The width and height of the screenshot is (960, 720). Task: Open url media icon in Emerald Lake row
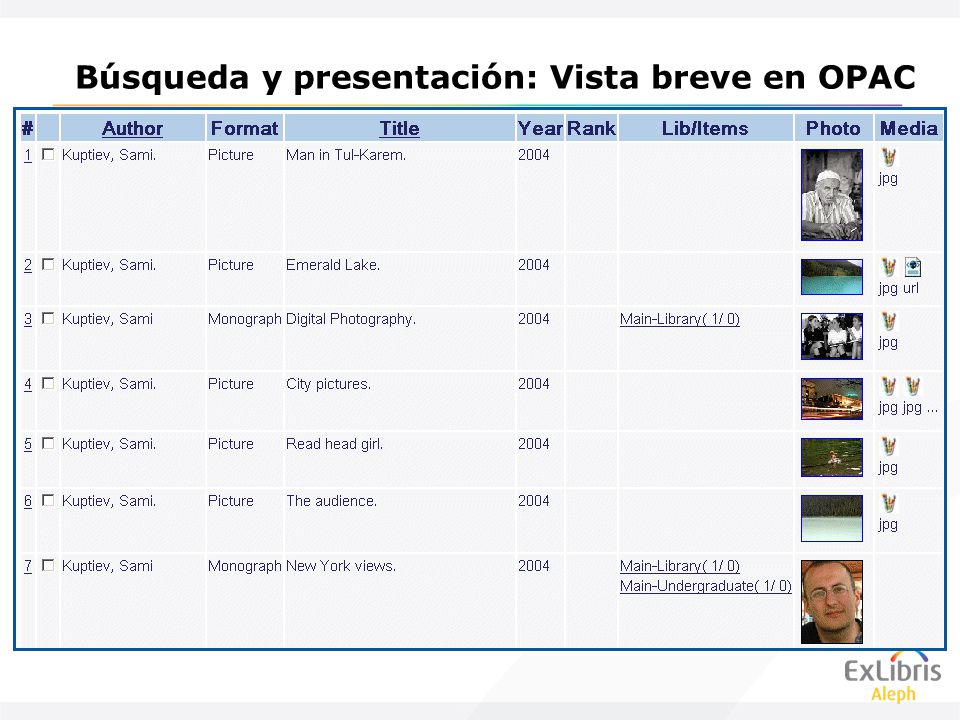tap(913, 267)
